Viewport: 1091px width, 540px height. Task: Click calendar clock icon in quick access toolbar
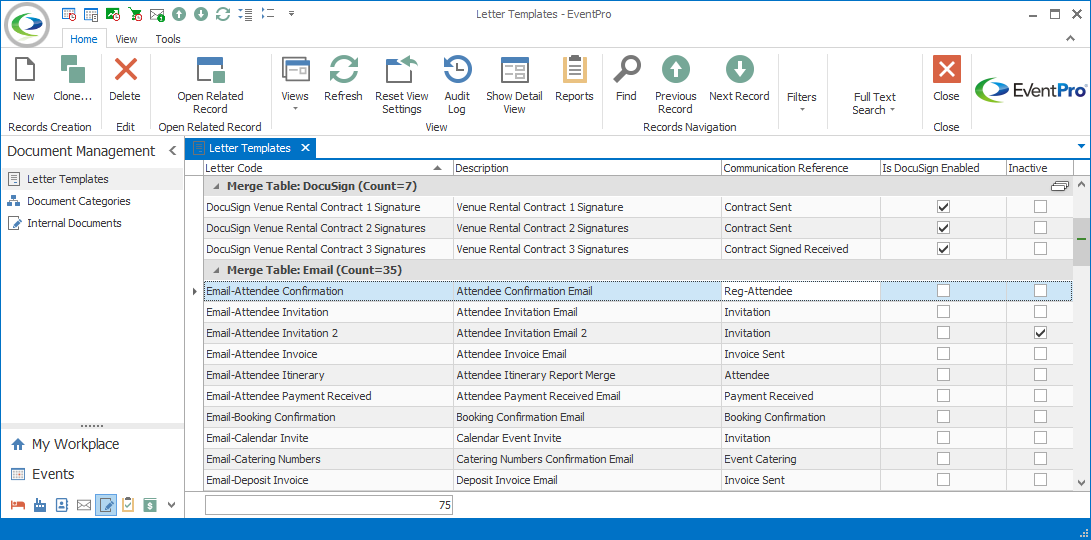pos(69,13)
